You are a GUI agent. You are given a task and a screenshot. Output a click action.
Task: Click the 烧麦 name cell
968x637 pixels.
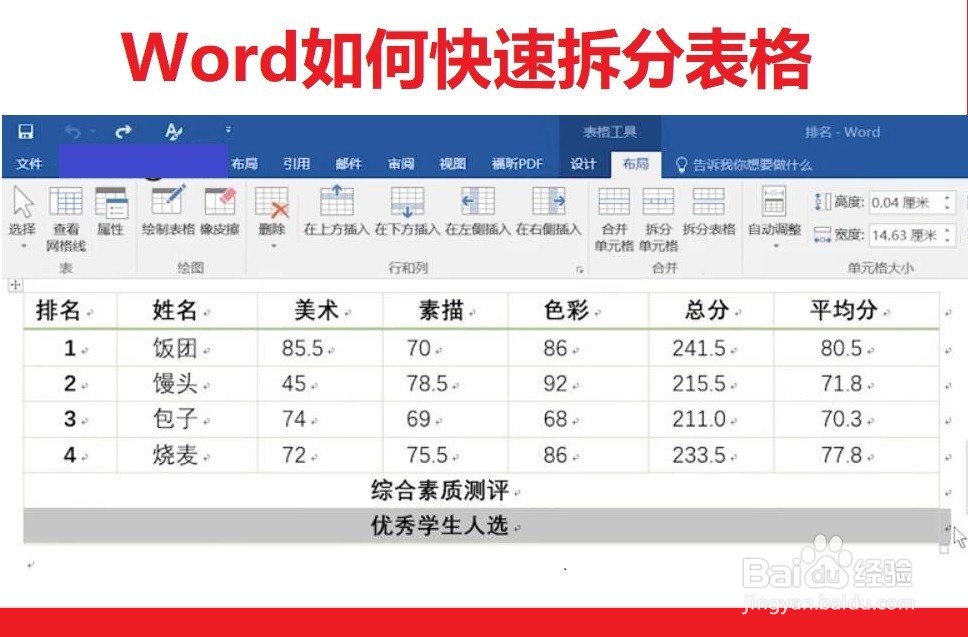point(187,456)
